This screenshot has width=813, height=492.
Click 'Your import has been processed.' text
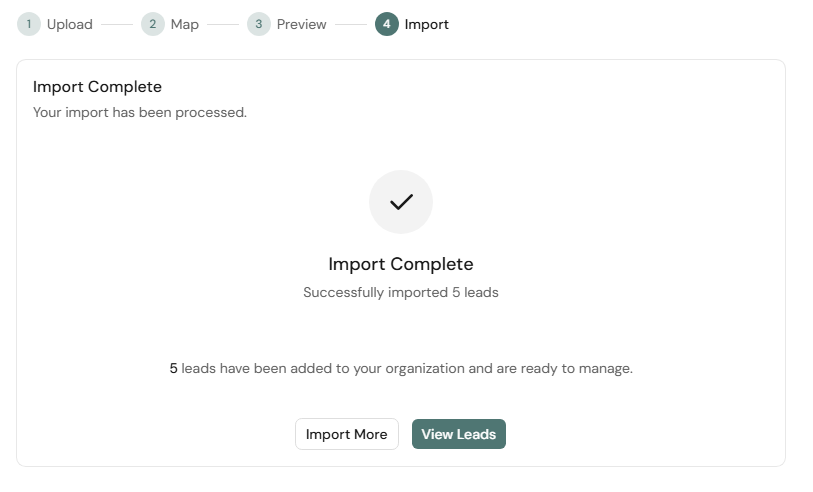140,113
